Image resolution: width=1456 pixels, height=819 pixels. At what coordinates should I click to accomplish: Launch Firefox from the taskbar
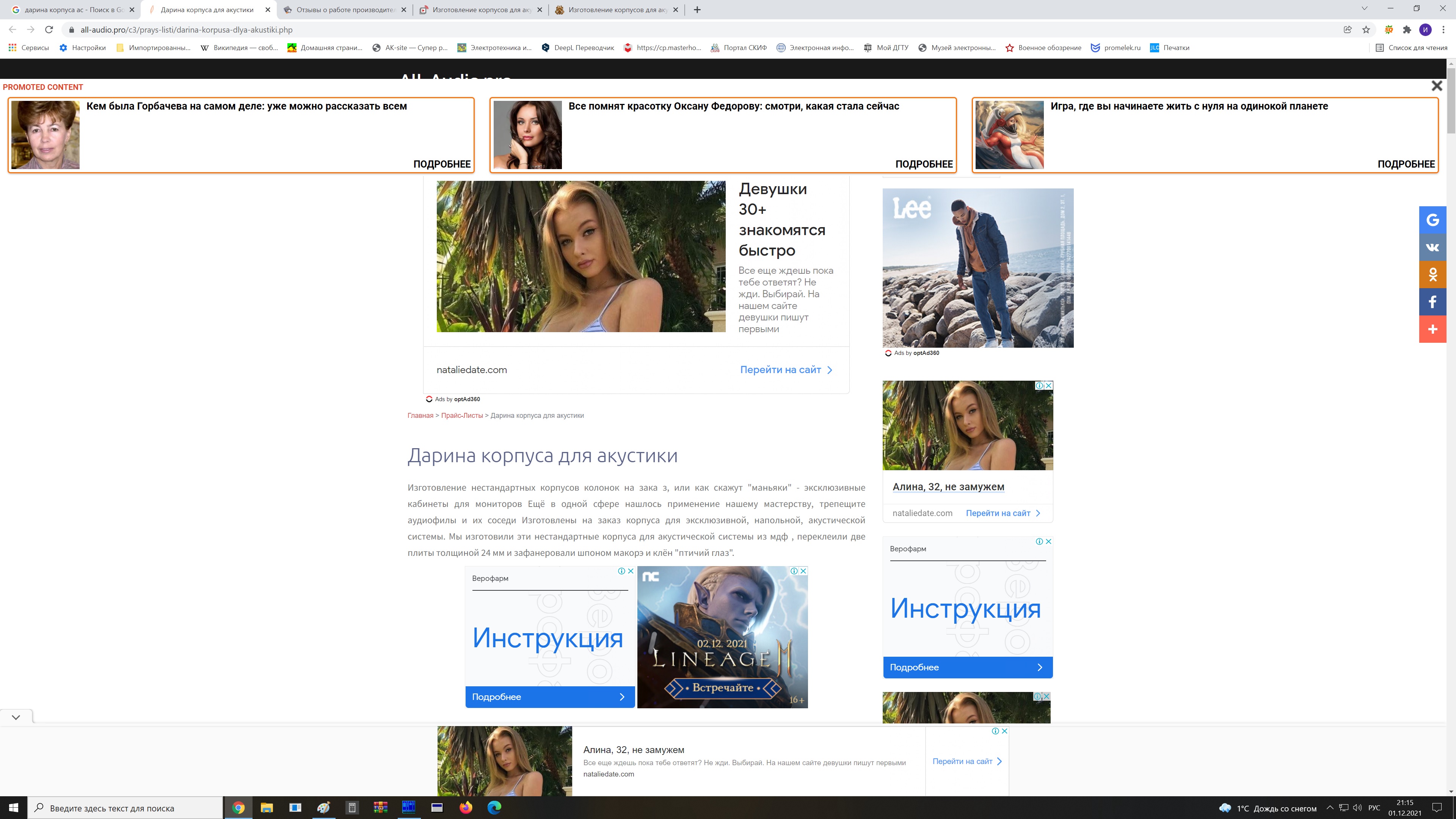point(465,808)
